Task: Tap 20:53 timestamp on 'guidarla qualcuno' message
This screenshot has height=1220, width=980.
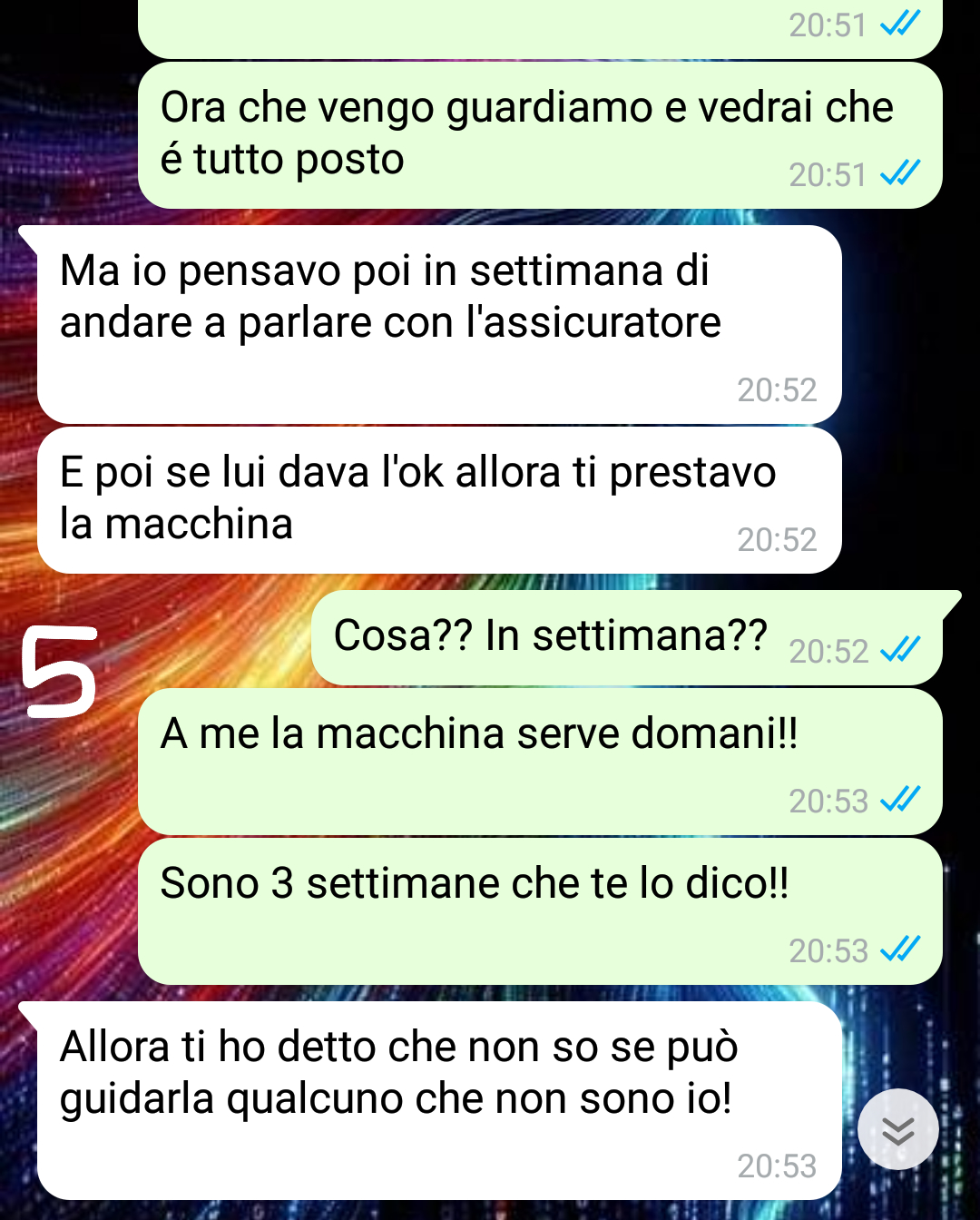Action: [777, 1166]
